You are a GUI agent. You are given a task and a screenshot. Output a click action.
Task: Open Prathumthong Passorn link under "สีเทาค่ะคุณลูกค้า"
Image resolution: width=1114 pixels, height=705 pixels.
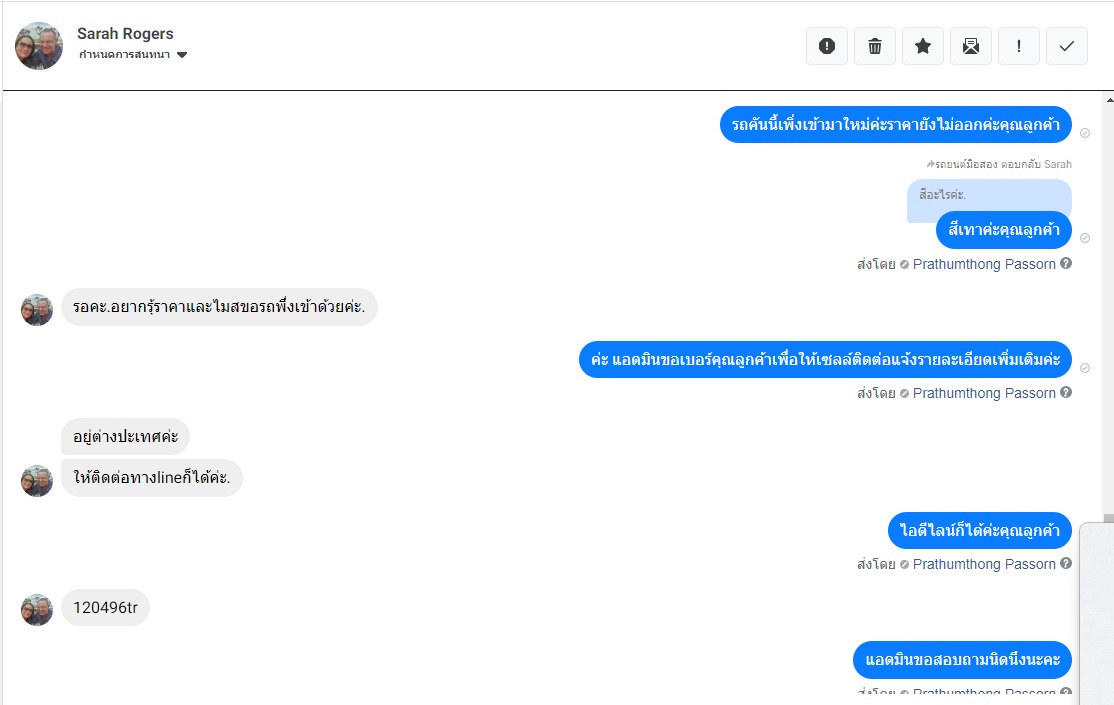pos(984,264)
